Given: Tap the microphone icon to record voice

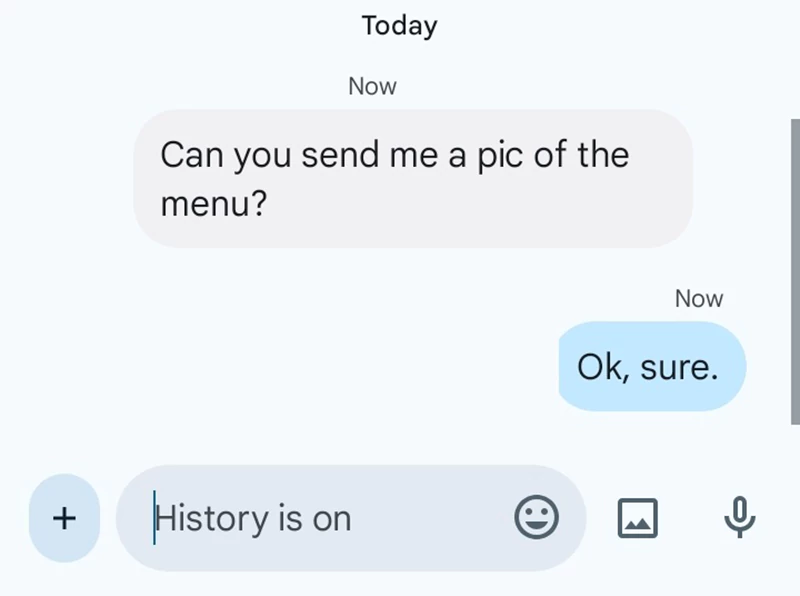Looking at the screenshot, I should [738, 518].
